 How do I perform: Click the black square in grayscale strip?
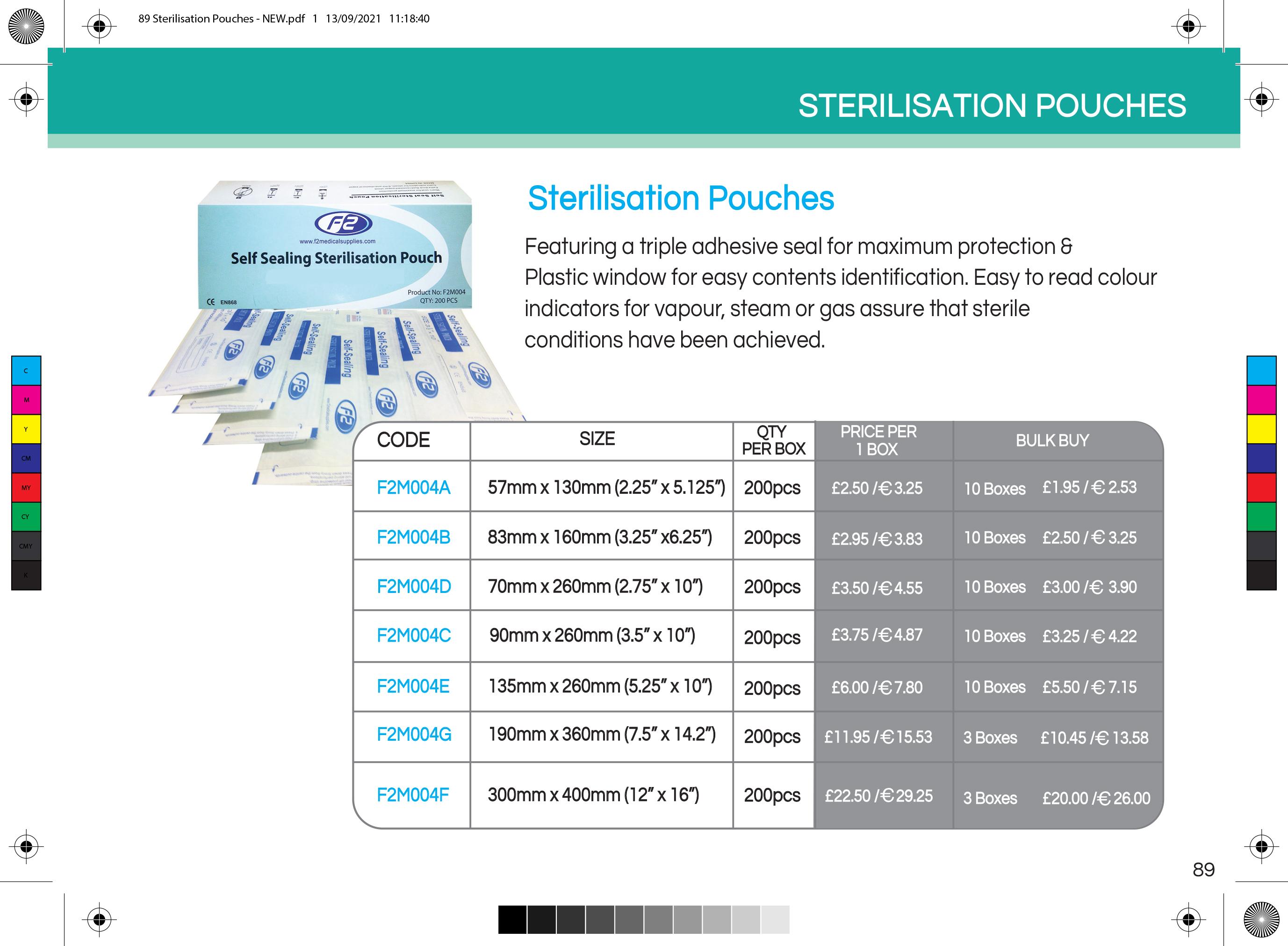click(512, 920)
